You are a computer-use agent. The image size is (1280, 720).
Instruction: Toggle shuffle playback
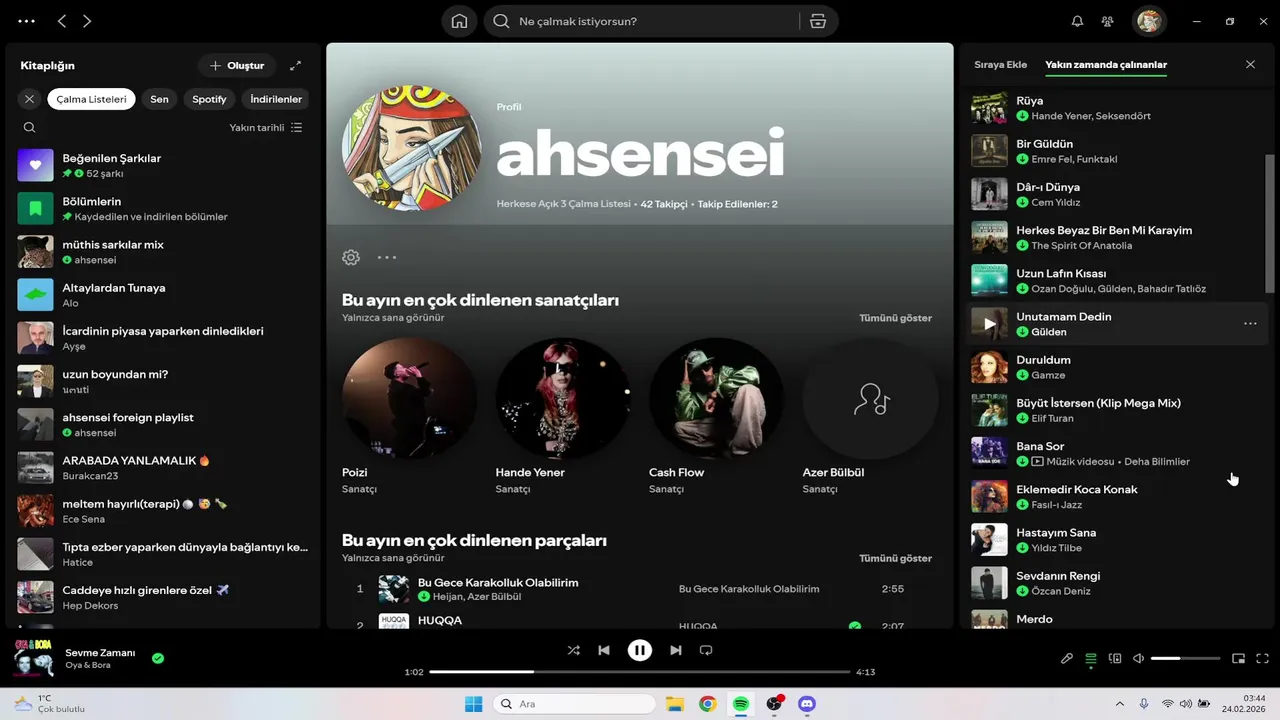573,650
